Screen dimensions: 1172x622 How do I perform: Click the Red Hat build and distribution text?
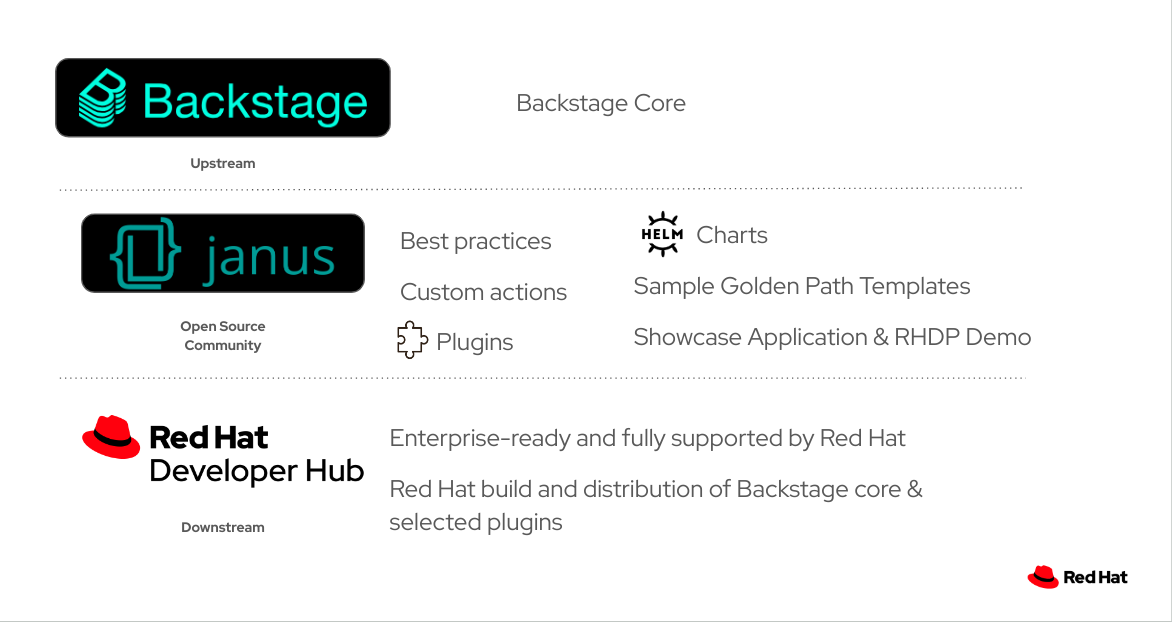(656, 505)
